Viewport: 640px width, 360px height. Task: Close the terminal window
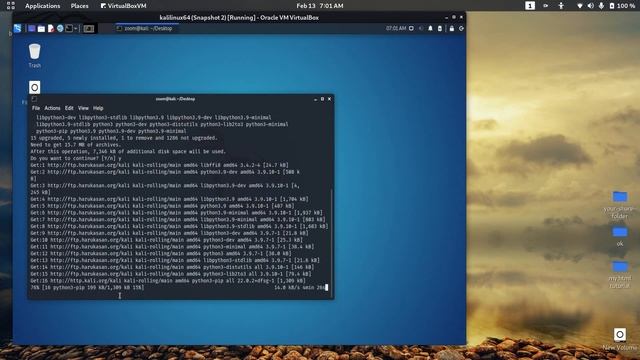click(329, 99)
